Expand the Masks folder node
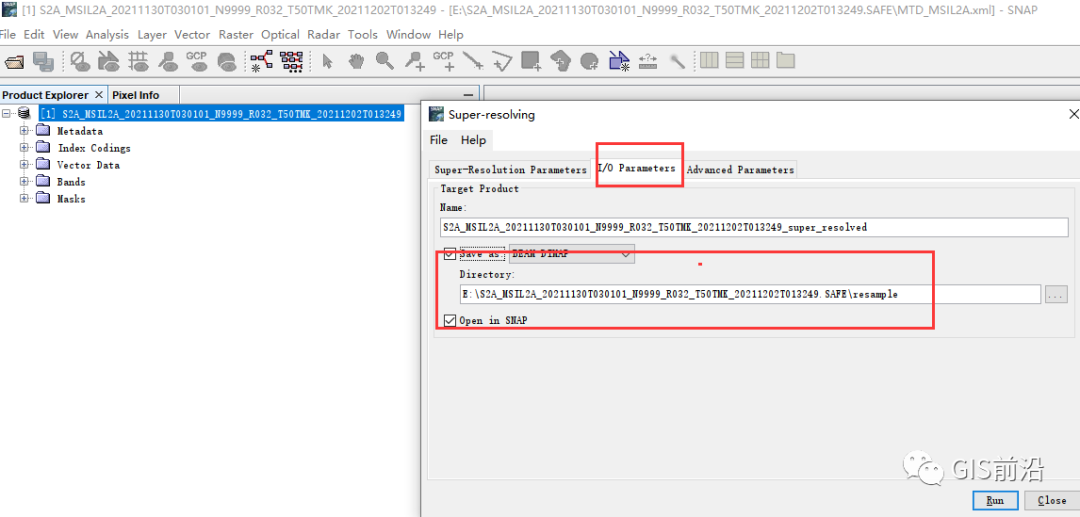The image size is (1080, 517). 25,198
